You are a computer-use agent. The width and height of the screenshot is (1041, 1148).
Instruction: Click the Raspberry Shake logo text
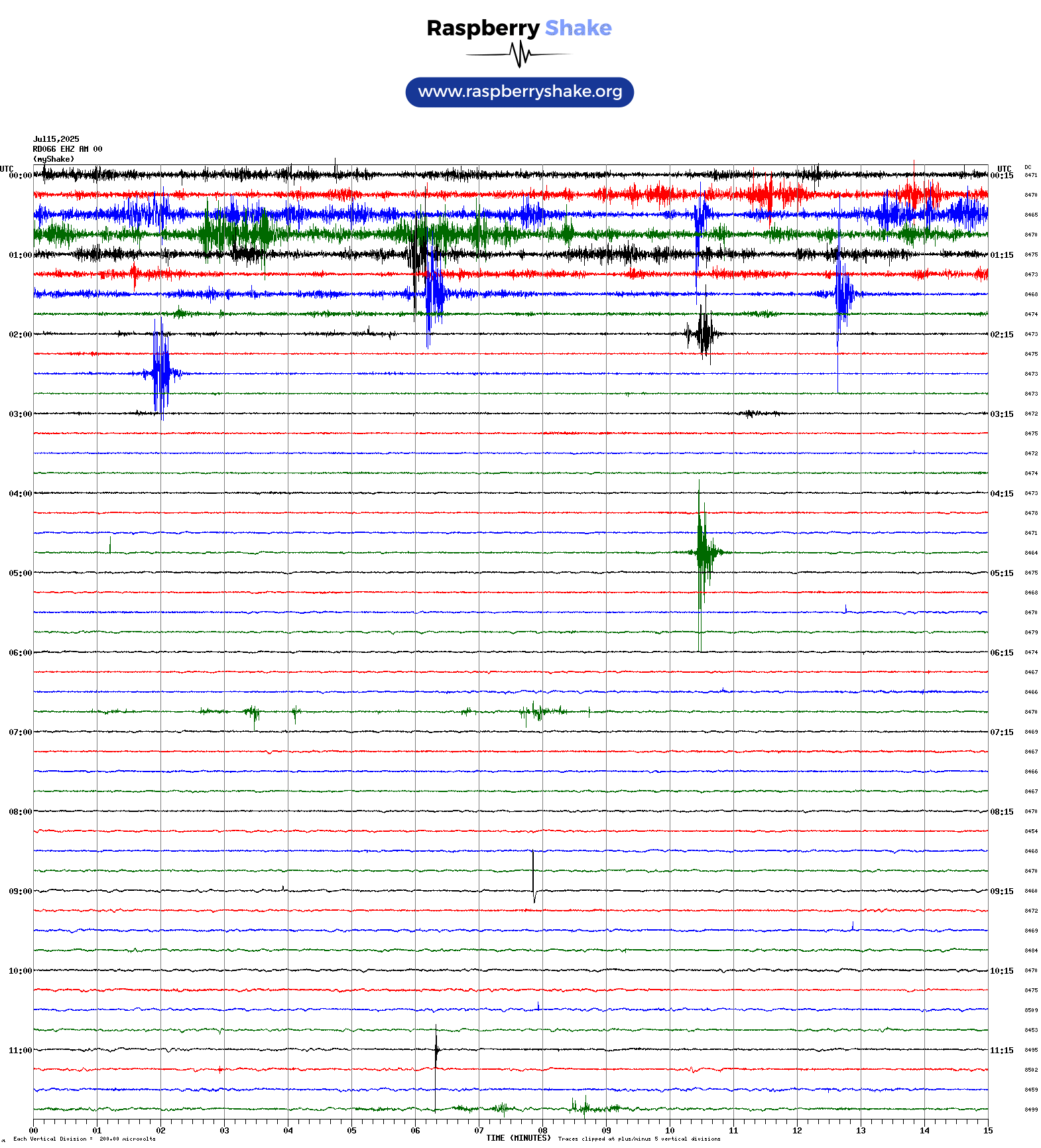tap(519, 28)
